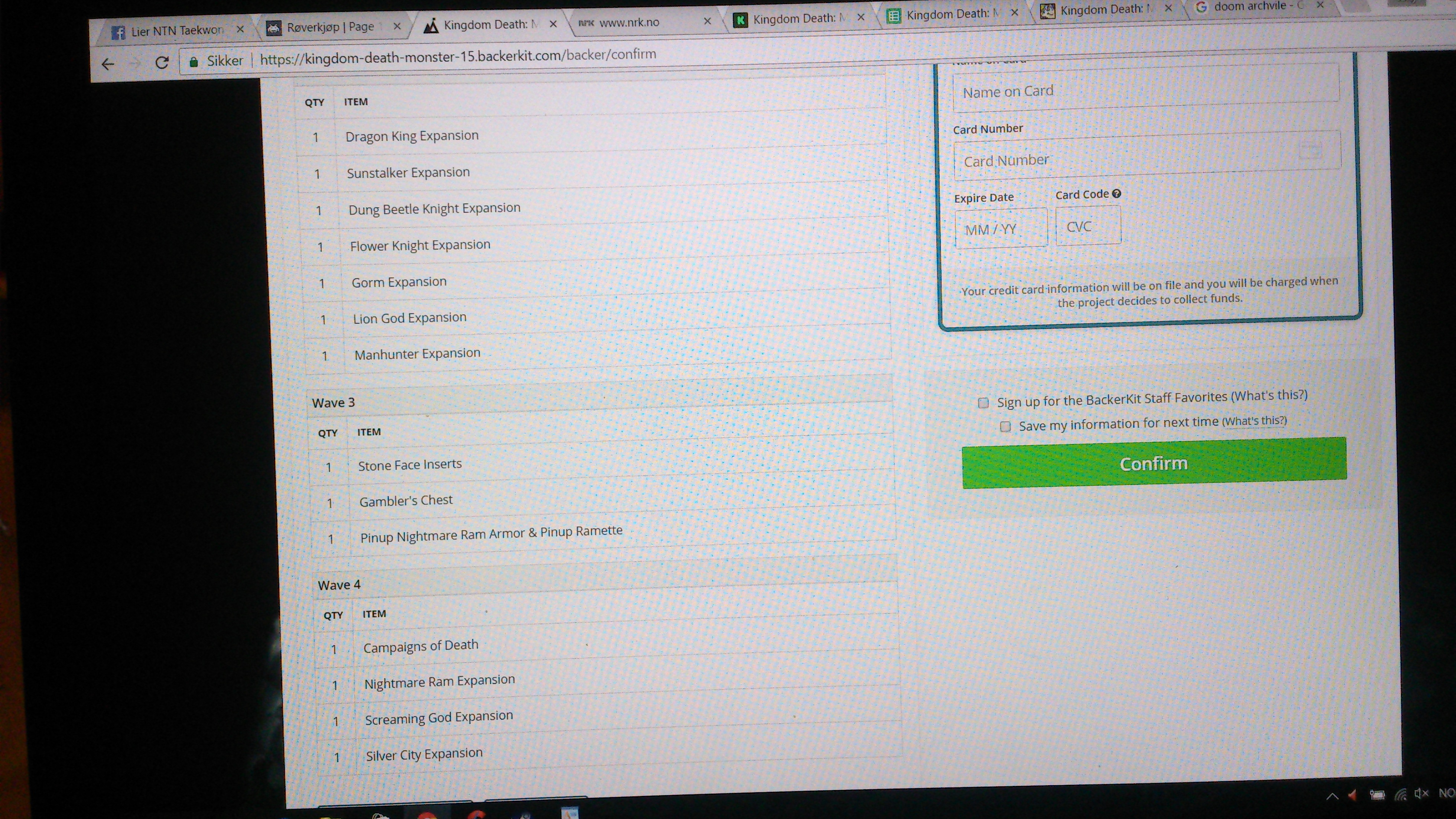This screenshot has height=819, width=1456.
Task: Enable BackerKit Staff Favorites signup checkbox
Action: (x=984, y=403)
